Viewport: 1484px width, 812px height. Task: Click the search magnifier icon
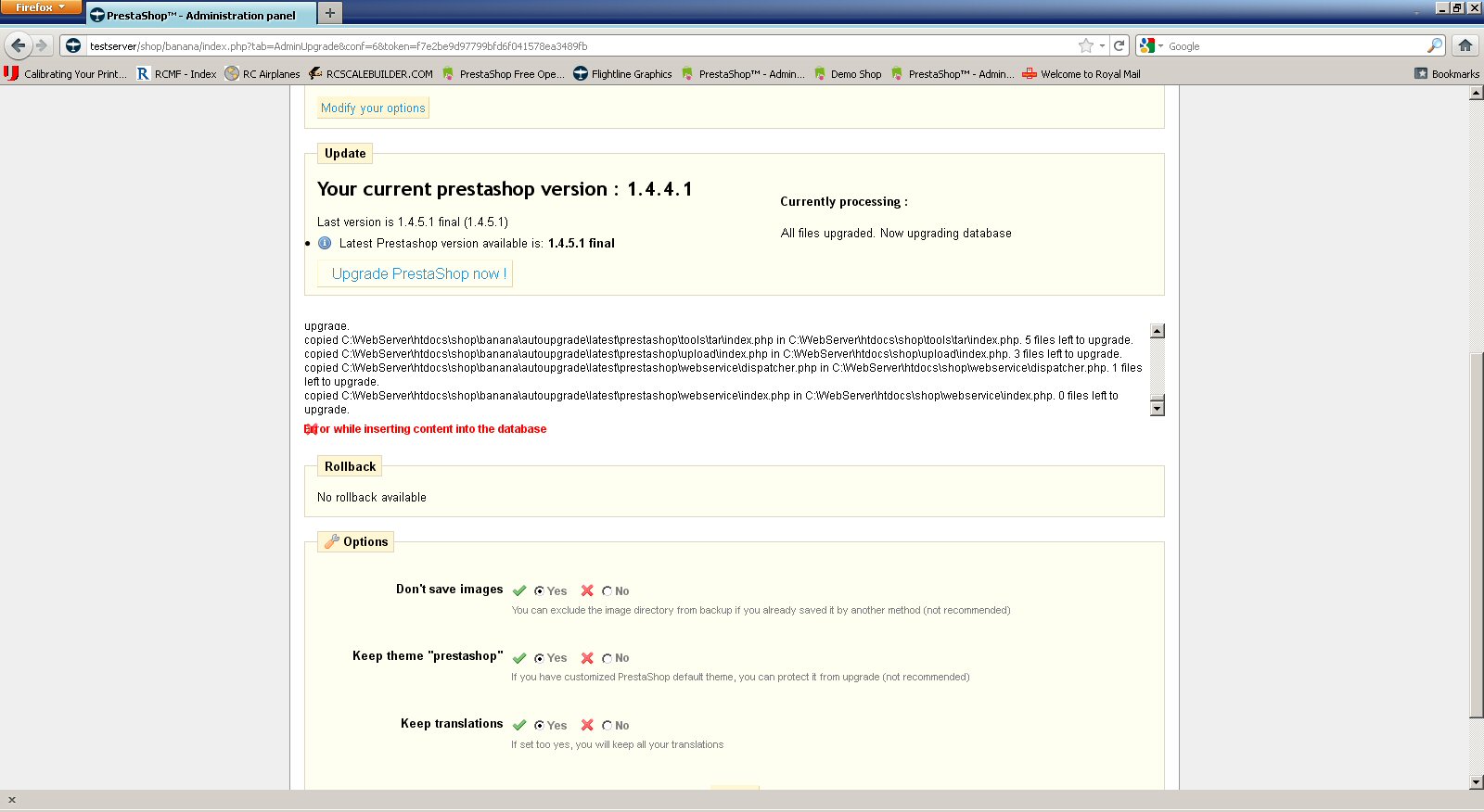(x=1435, y=45)
